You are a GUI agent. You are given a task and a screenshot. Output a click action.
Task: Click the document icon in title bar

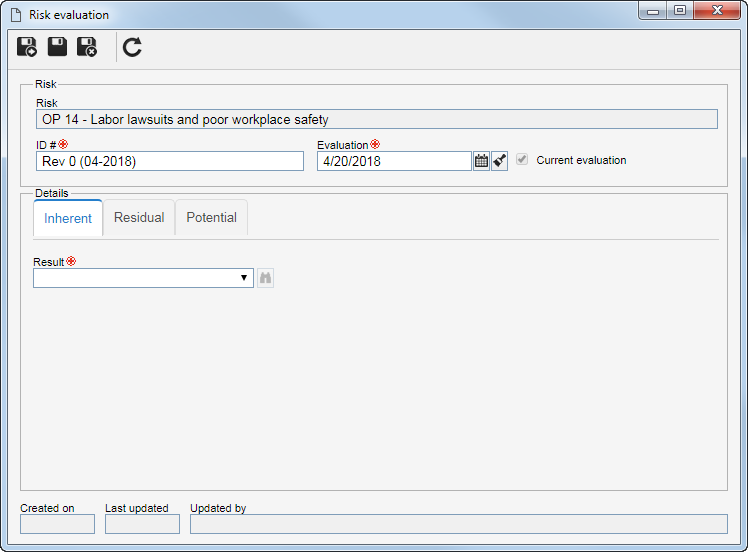[x=16, y=15]
